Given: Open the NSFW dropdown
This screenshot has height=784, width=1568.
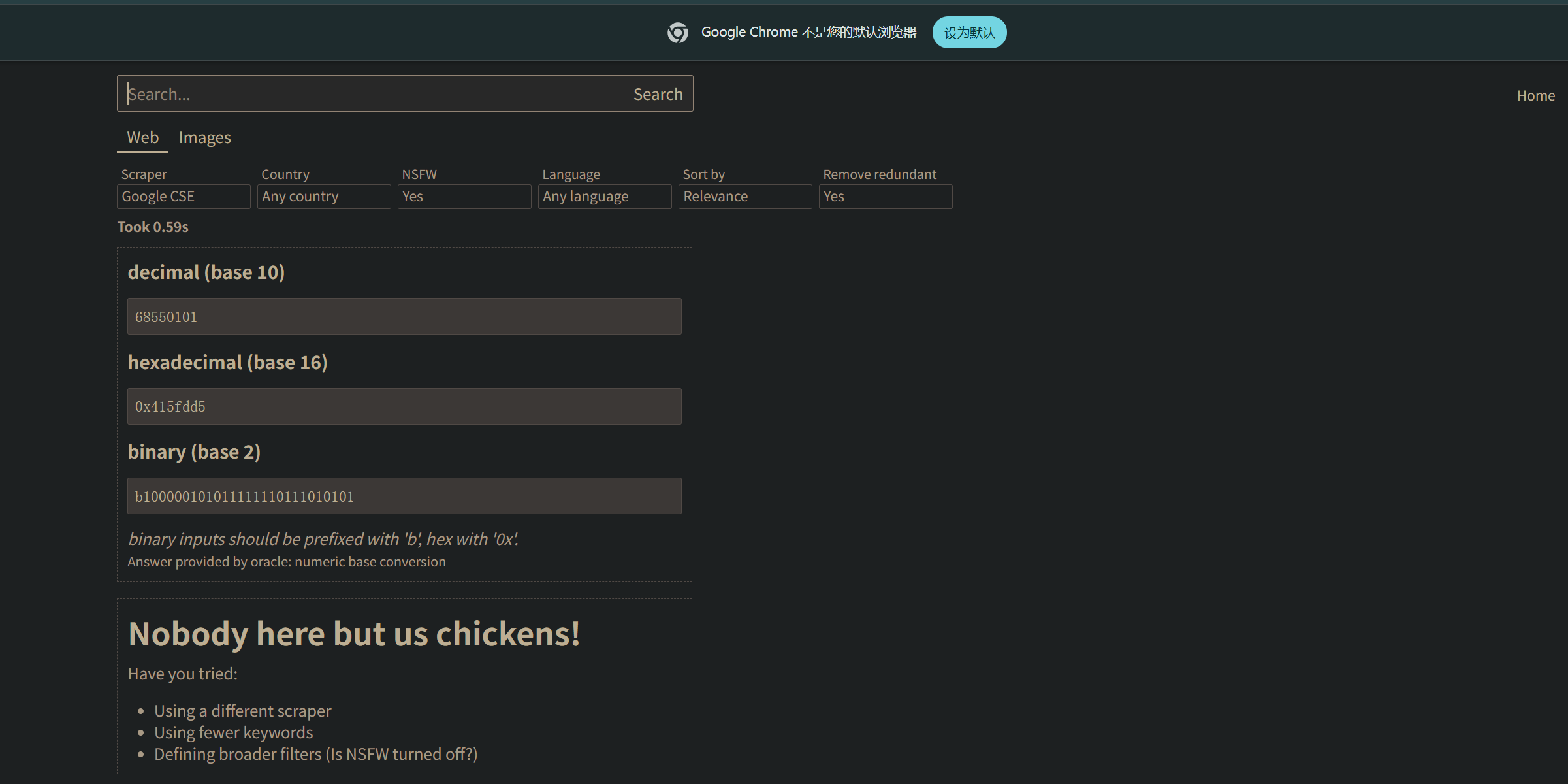Looking at the screenshot, I should pos(464,197).
